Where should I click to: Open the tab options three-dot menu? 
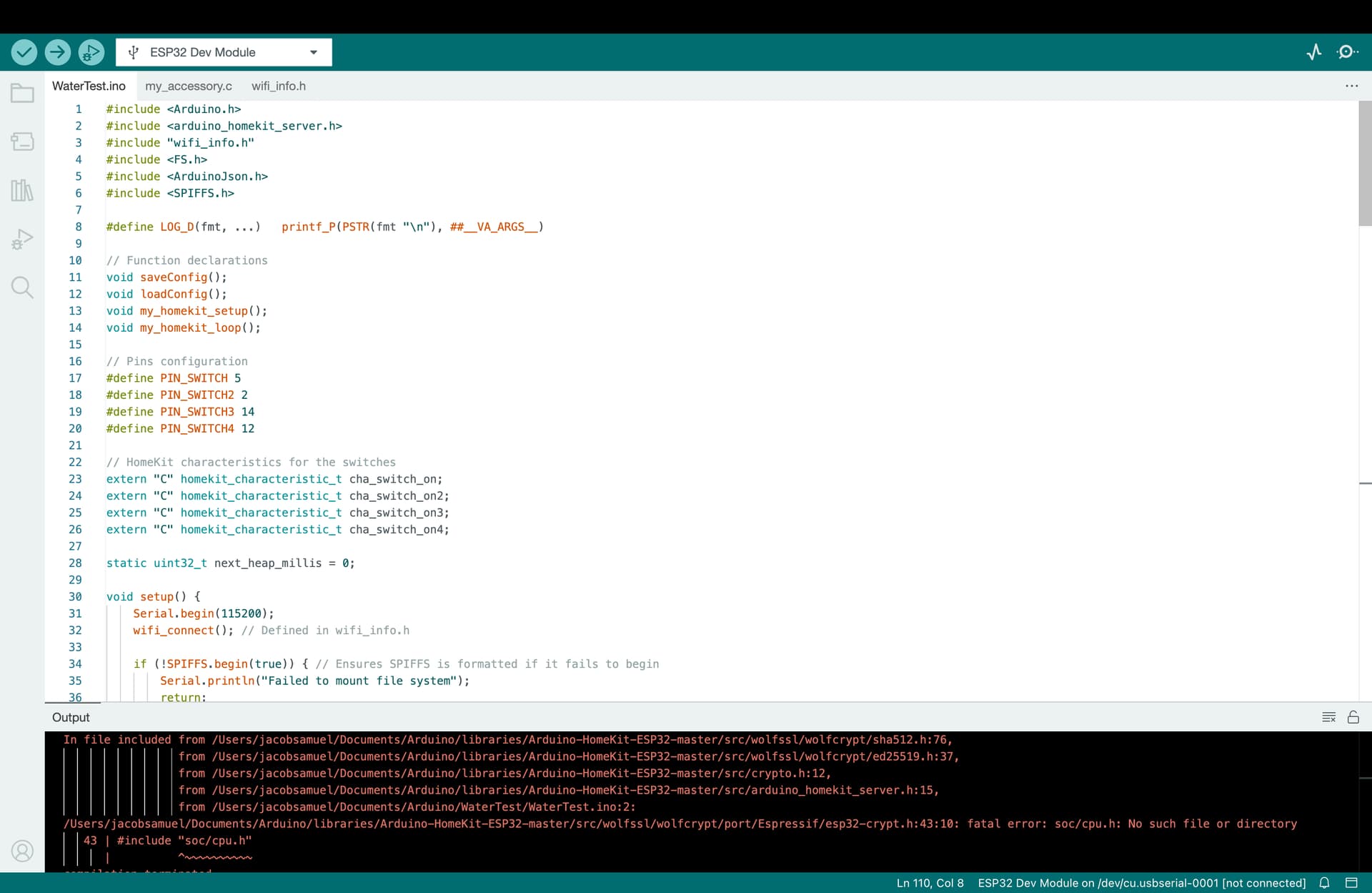click(x=1351, y=86)
